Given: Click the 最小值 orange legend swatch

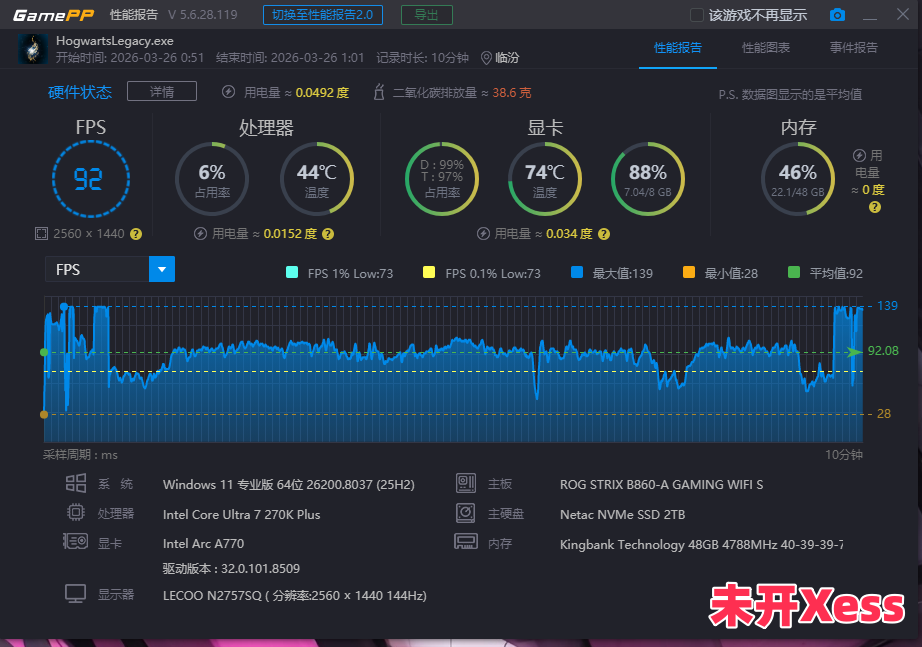Looking at the screenshot, I should point(689,272).
